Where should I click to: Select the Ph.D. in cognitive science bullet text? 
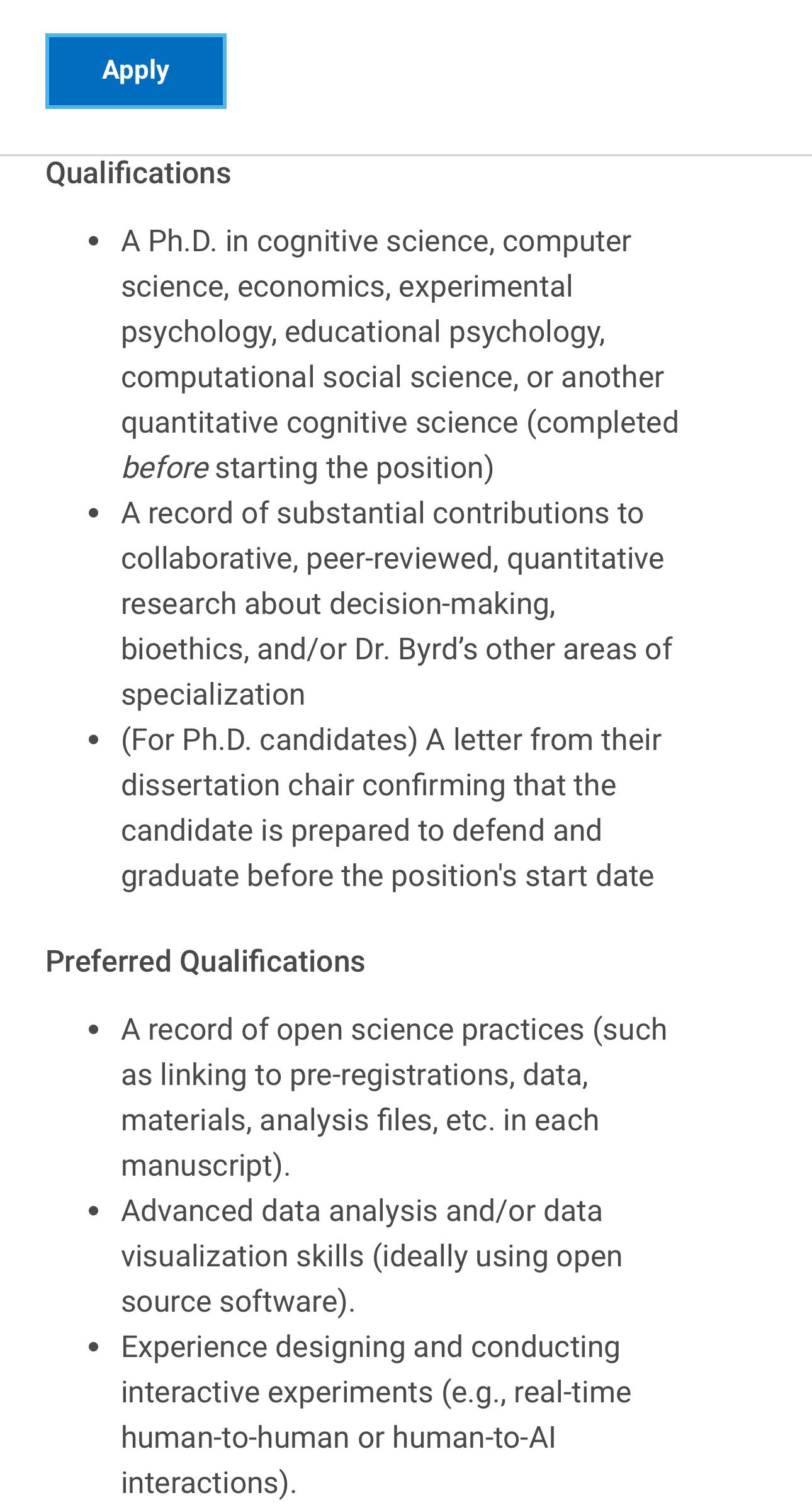pyautogui.click(x=376, y=241)
